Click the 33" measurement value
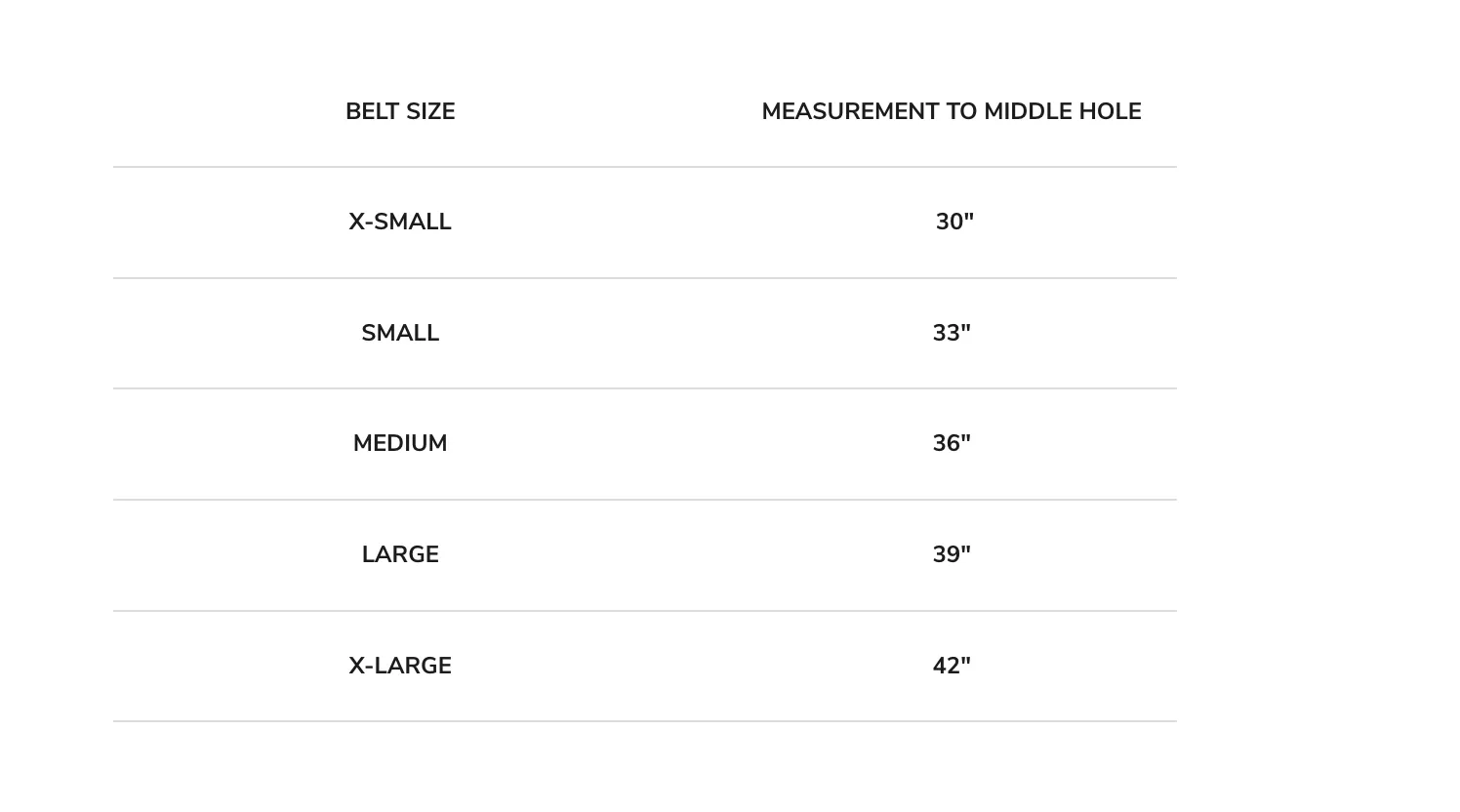This screenshot has height=812, width=1460. (x=952, y=333)
